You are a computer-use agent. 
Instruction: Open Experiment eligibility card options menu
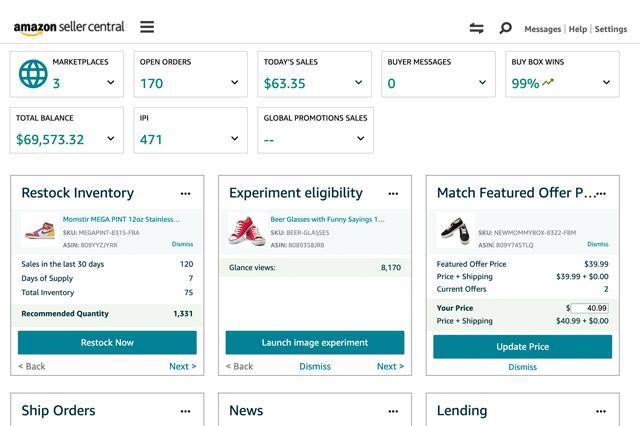[x=393, y=194]
